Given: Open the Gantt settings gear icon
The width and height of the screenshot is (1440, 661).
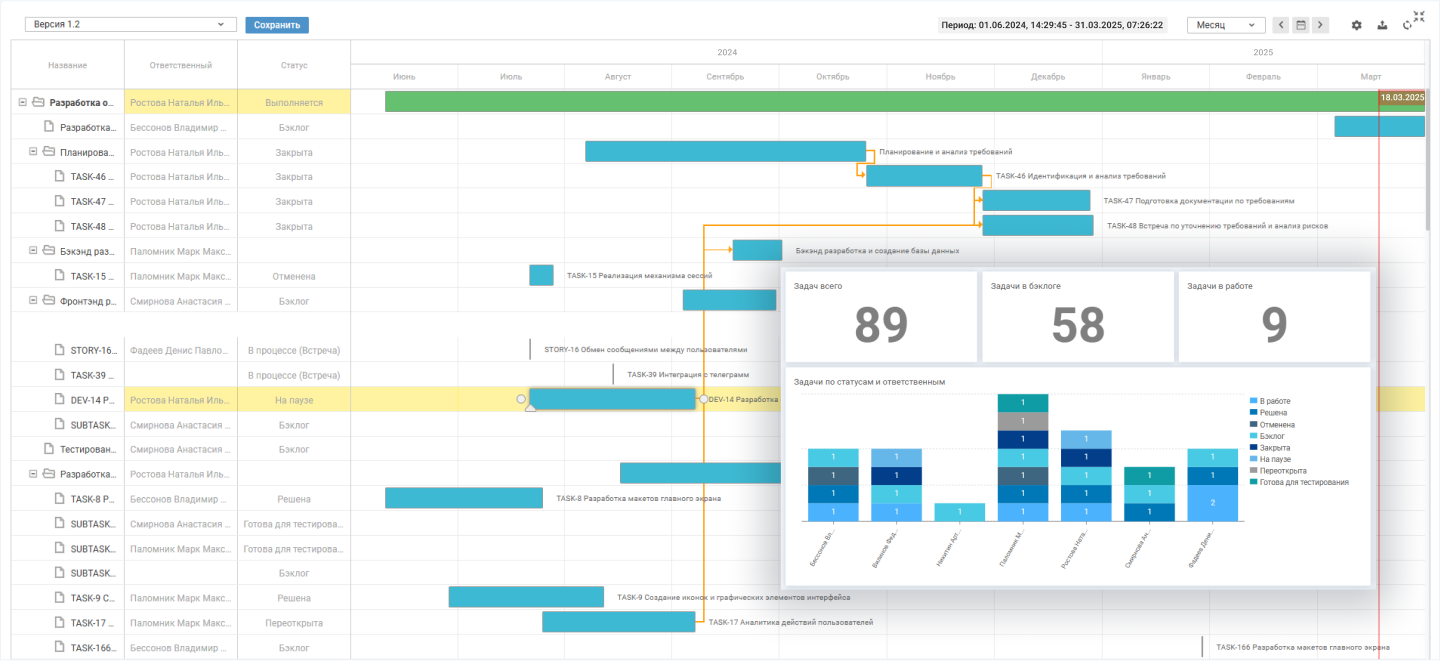Looking at the screenshot, I should click(x=1357, y=25).
